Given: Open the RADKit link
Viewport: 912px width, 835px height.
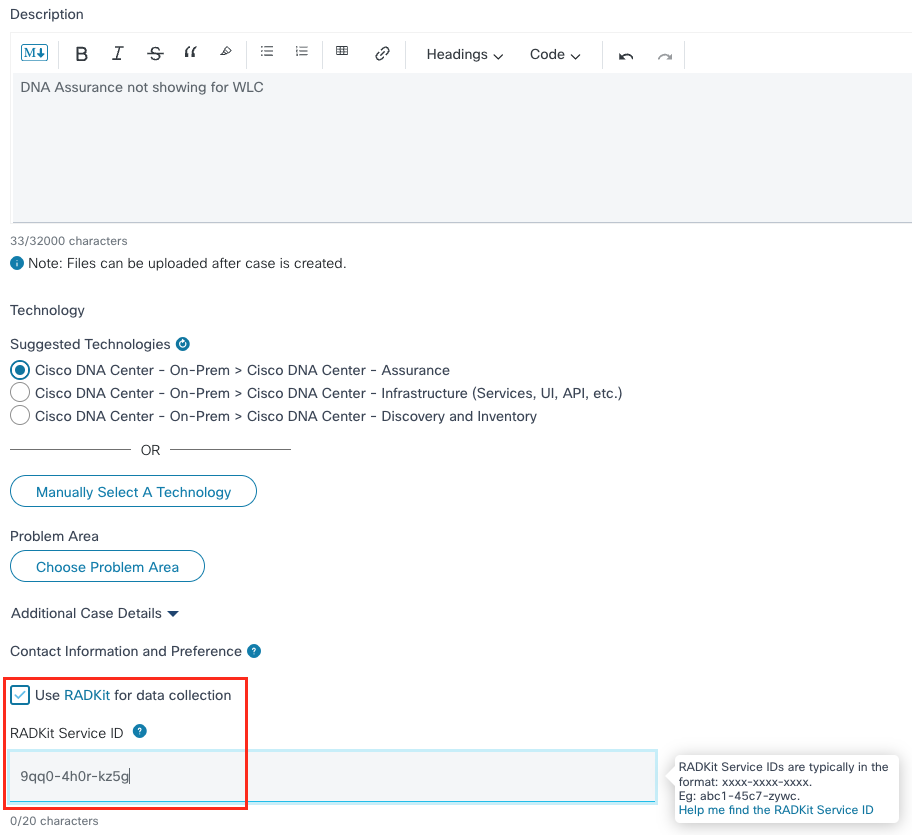Looking at the screenshot, I should tap(87, 695).
